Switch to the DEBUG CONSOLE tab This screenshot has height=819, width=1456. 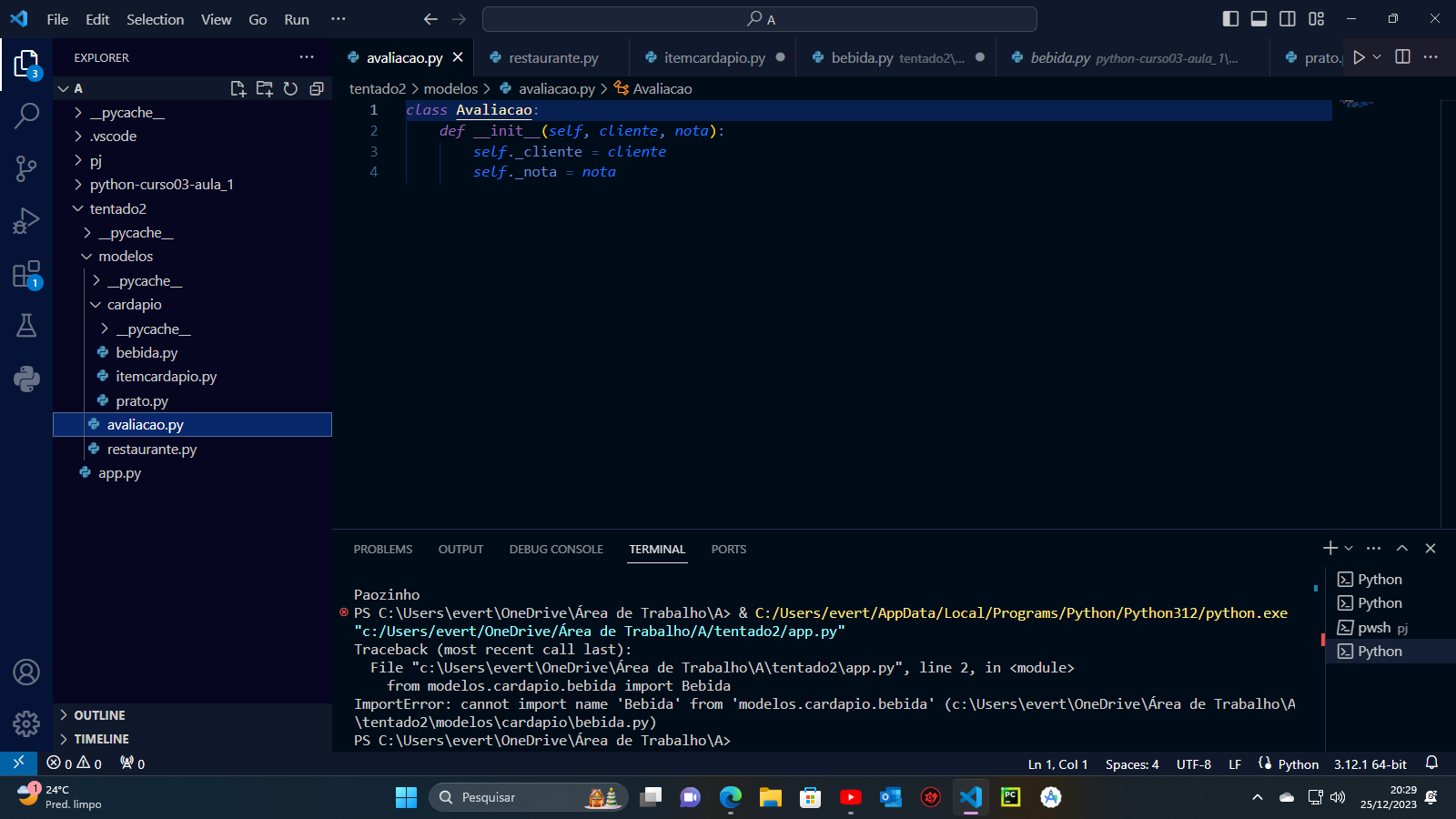556,549
